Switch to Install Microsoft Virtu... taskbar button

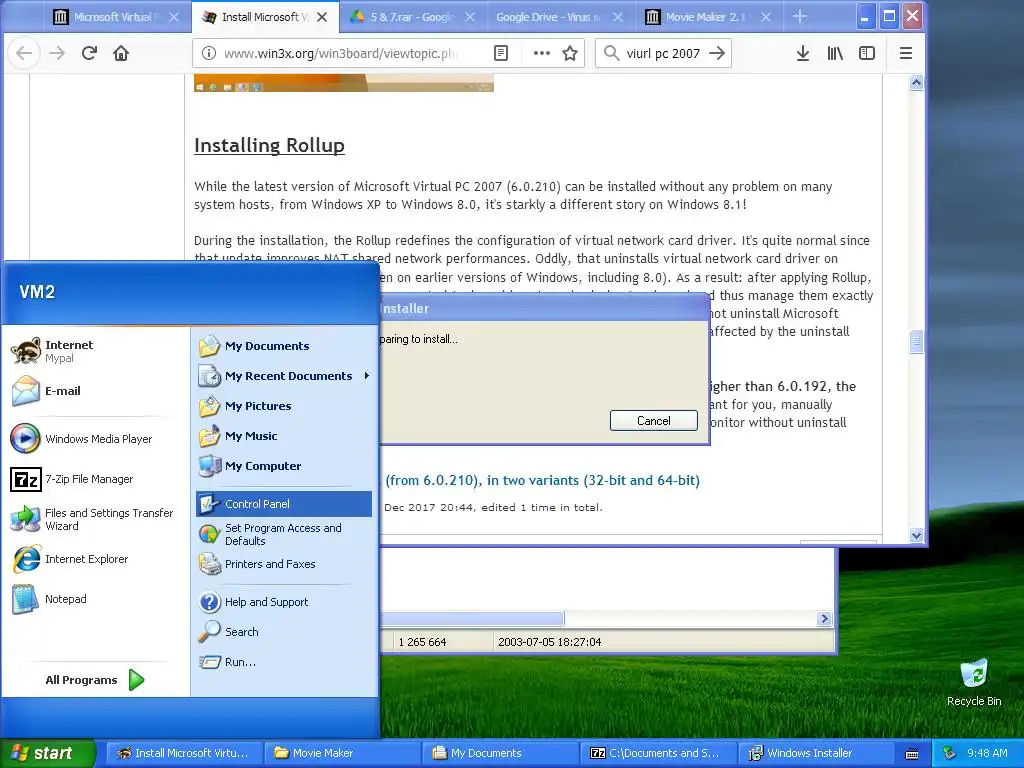[184, 753]
